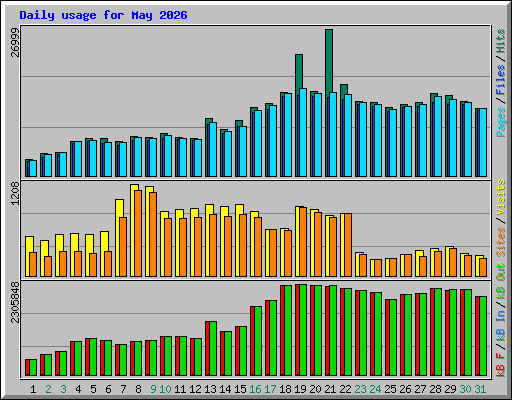Click the "Daily usage for May 2026" title
Image resolution: width=512 pixels, height=400 pixels.
[103, 15]
